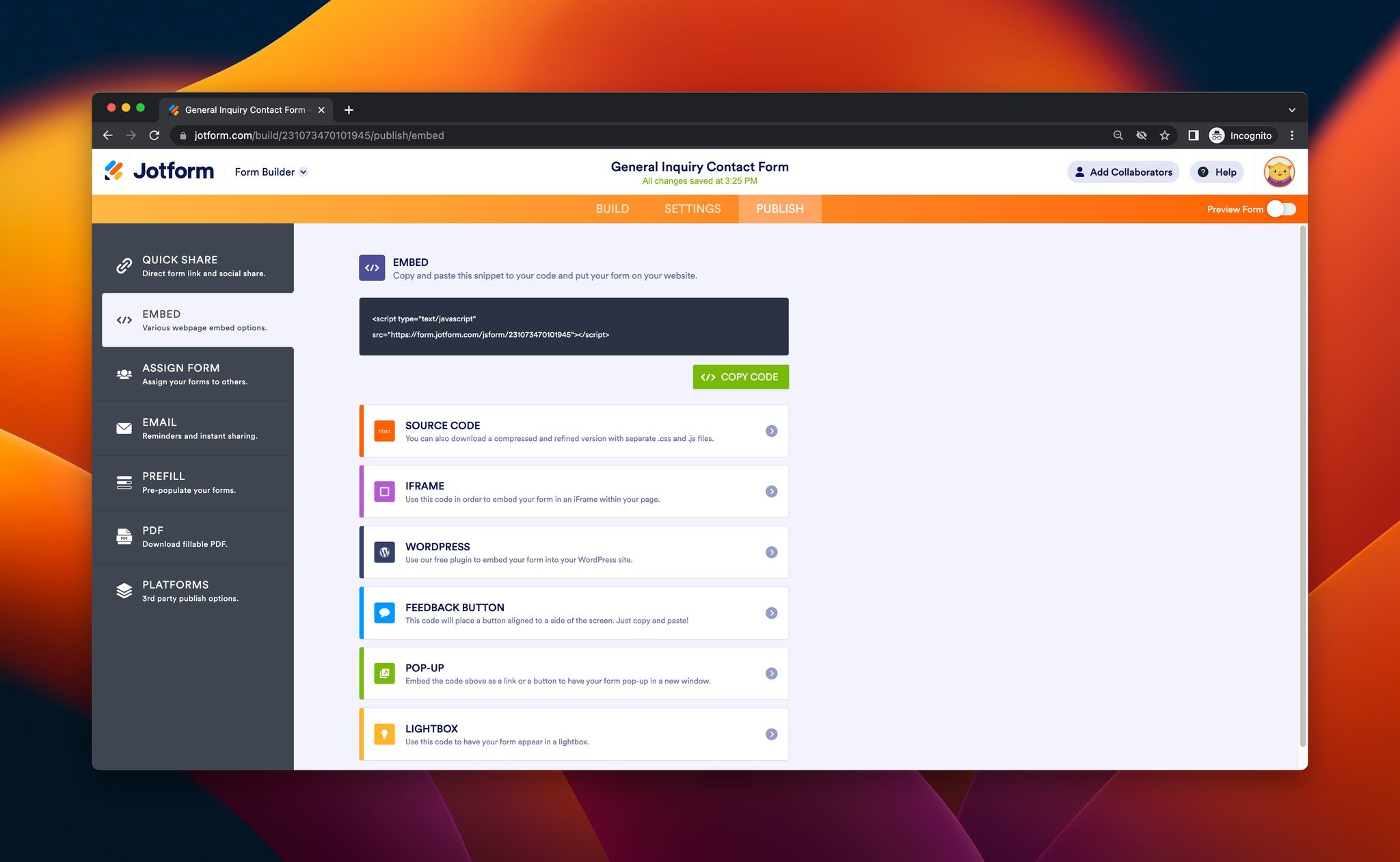This screenshot has height=862, width=1400.
Task: Click the WordPress embed icon
Action: (x=385, y=551)
